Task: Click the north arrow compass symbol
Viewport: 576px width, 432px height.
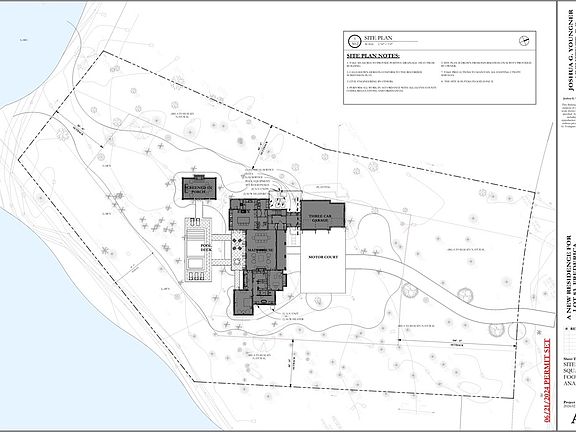Action: point(524,41)
